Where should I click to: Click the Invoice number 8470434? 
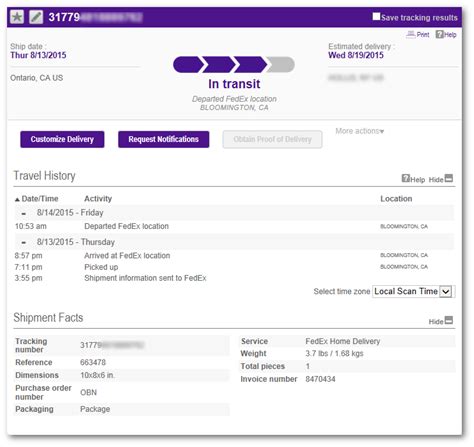point(320,379)
